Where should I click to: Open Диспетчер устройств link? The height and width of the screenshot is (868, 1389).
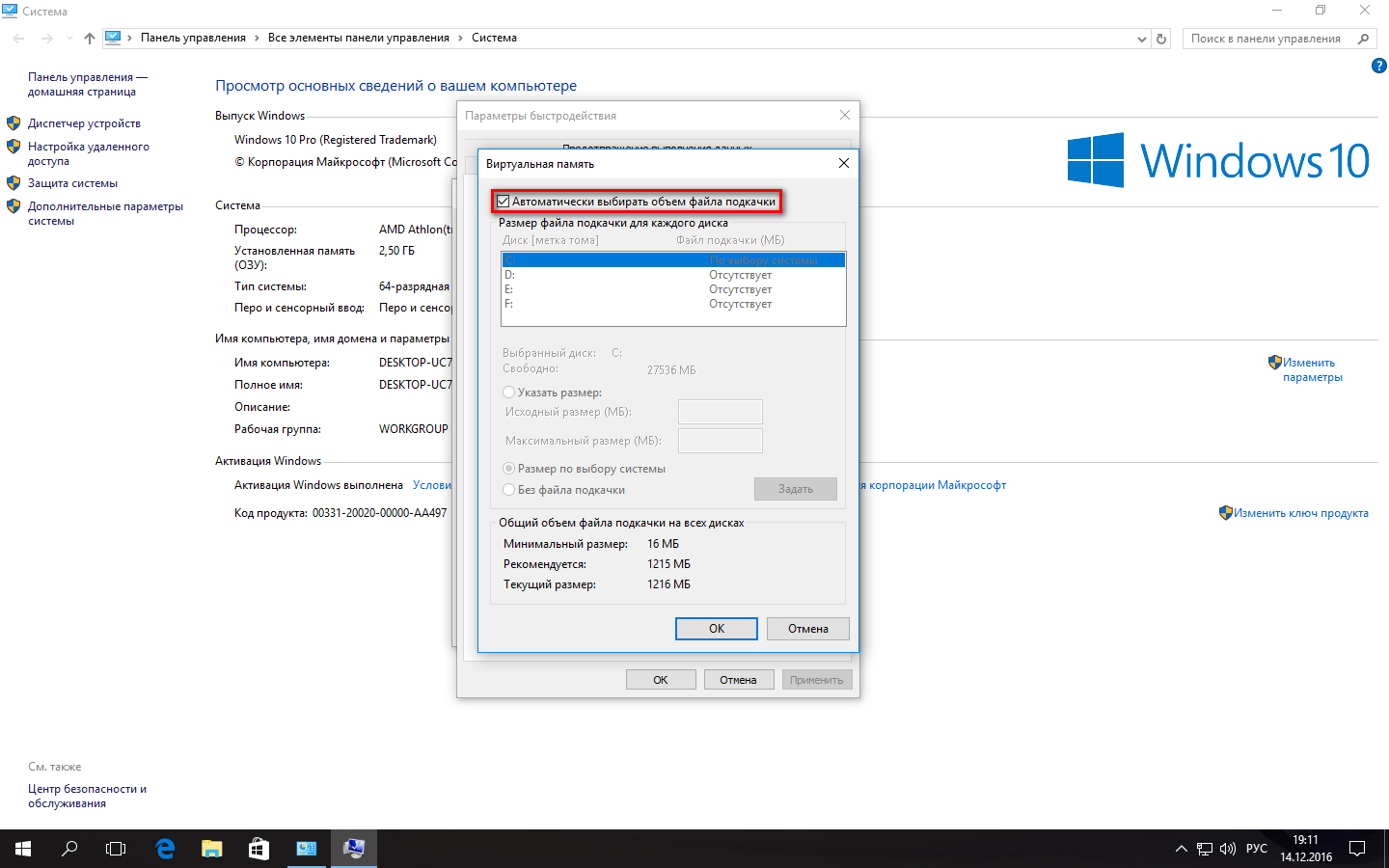click(x=84, y=123)
